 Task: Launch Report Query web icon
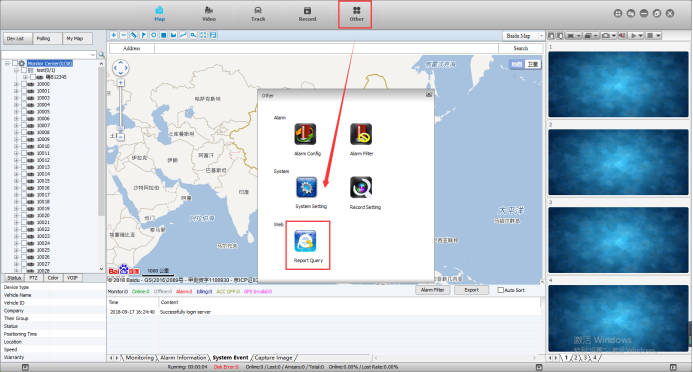coord(306,241)
